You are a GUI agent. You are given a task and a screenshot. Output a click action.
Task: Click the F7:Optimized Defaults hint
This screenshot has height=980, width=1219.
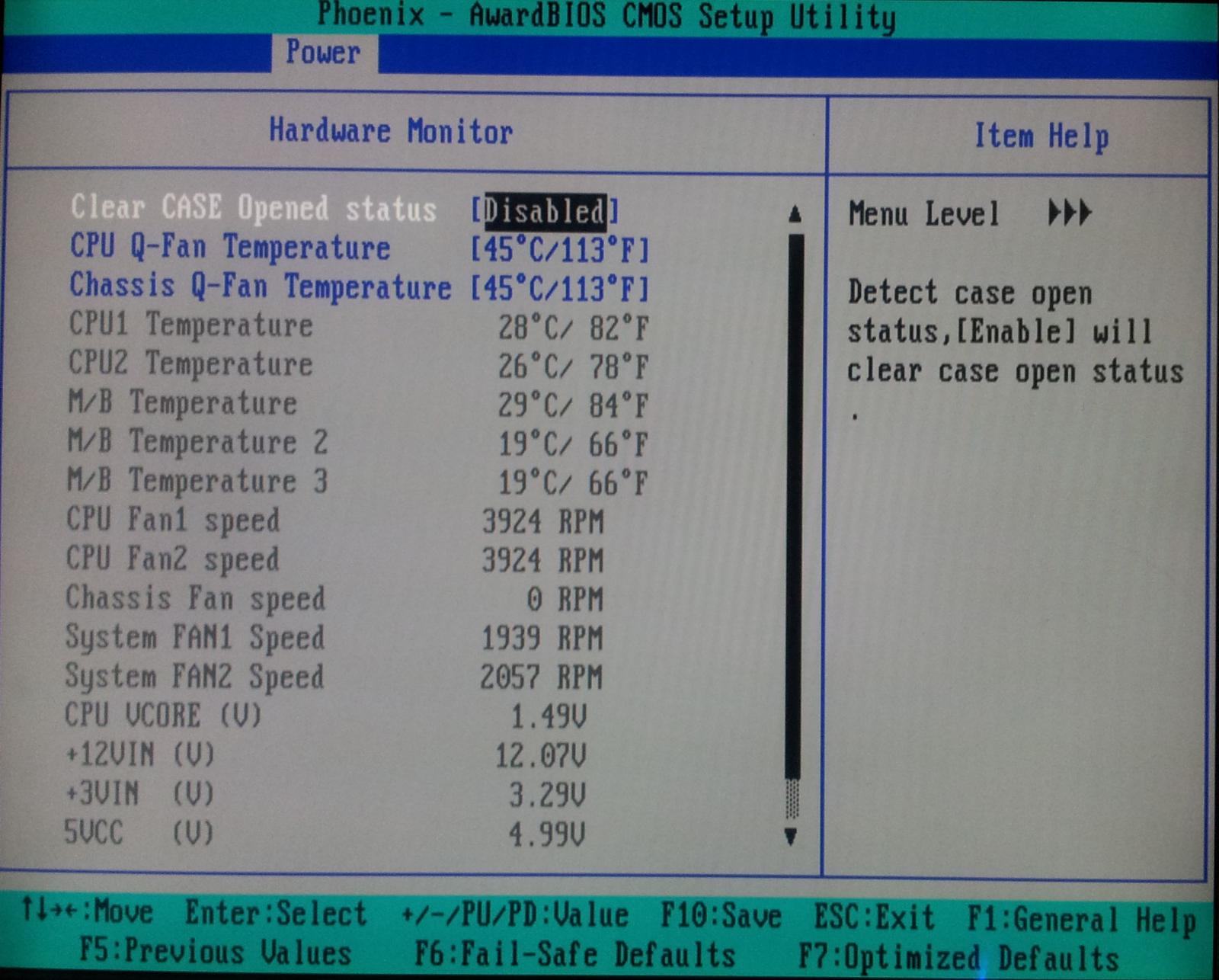tap(958, 957)
